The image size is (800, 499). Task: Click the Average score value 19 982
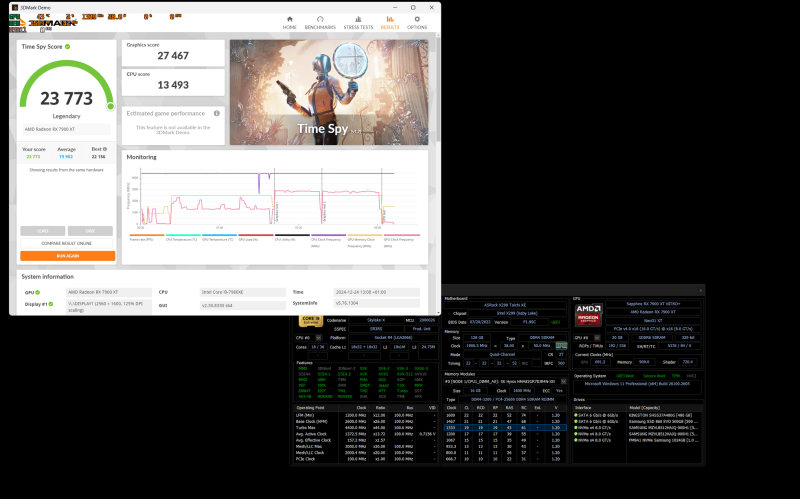66,157
